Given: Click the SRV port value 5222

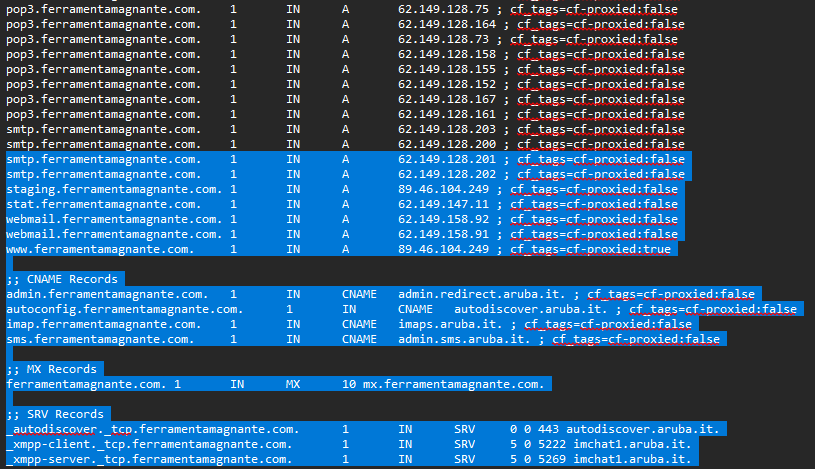Looking at the screenshot, I should [x=552, y=445].
